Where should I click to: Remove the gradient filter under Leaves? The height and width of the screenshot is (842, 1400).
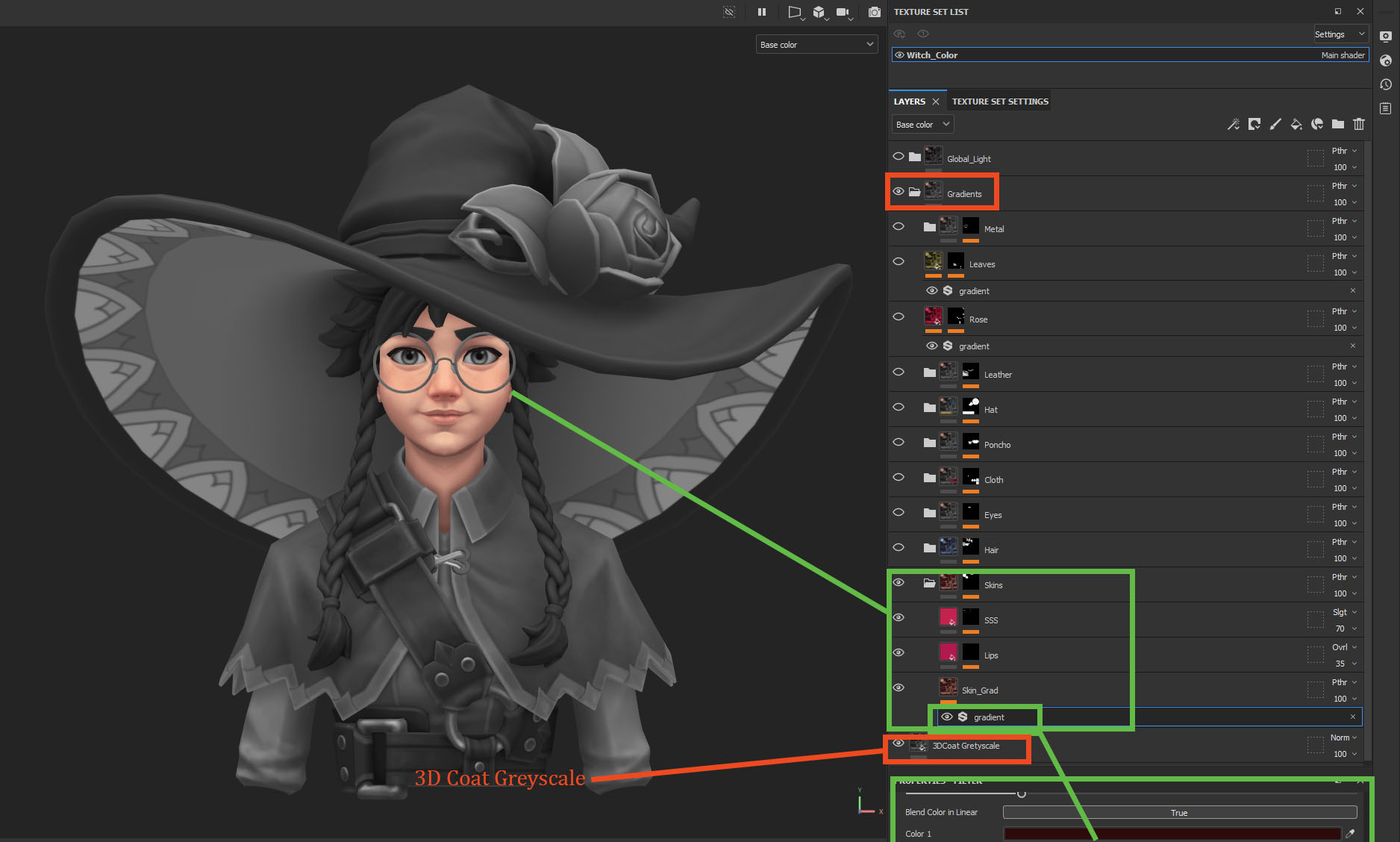(x=1352, y=290)
